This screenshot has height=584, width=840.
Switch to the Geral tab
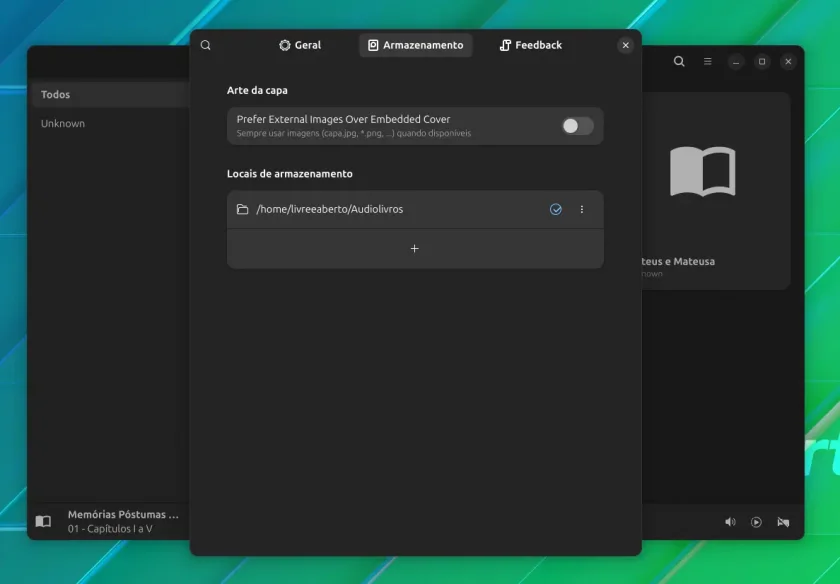[x=300, y=45]
